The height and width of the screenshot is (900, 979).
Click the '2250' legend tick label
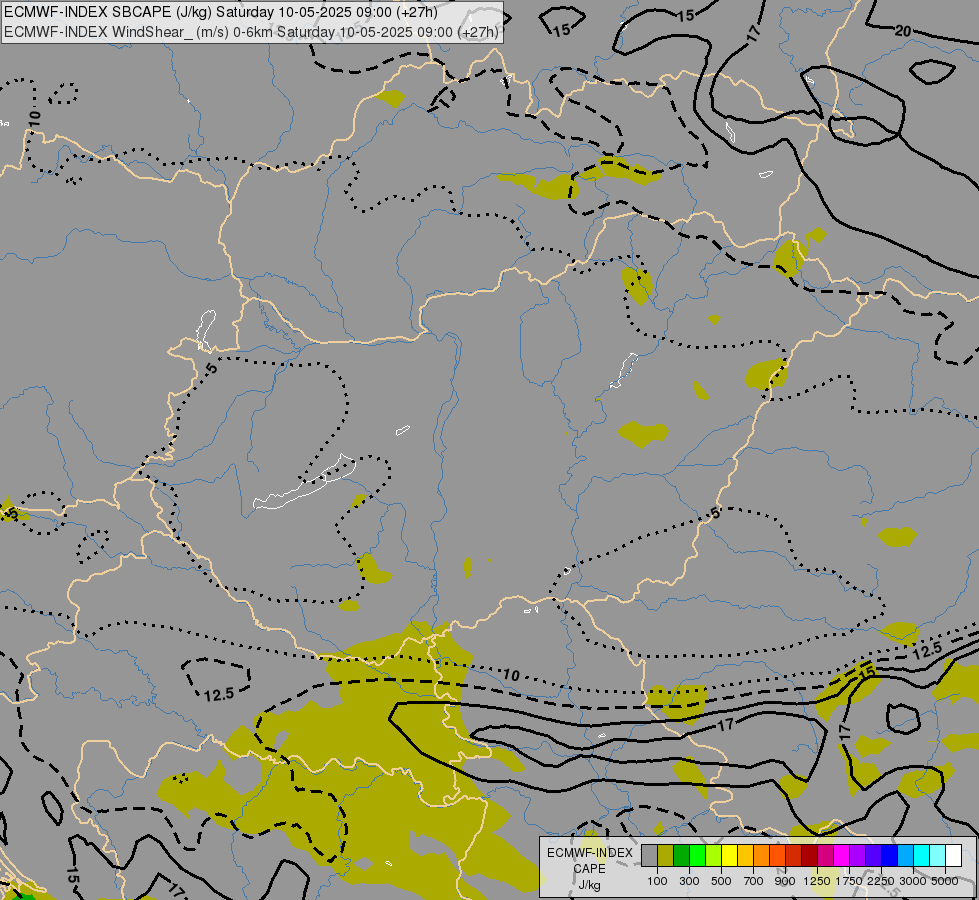point(881,881)
